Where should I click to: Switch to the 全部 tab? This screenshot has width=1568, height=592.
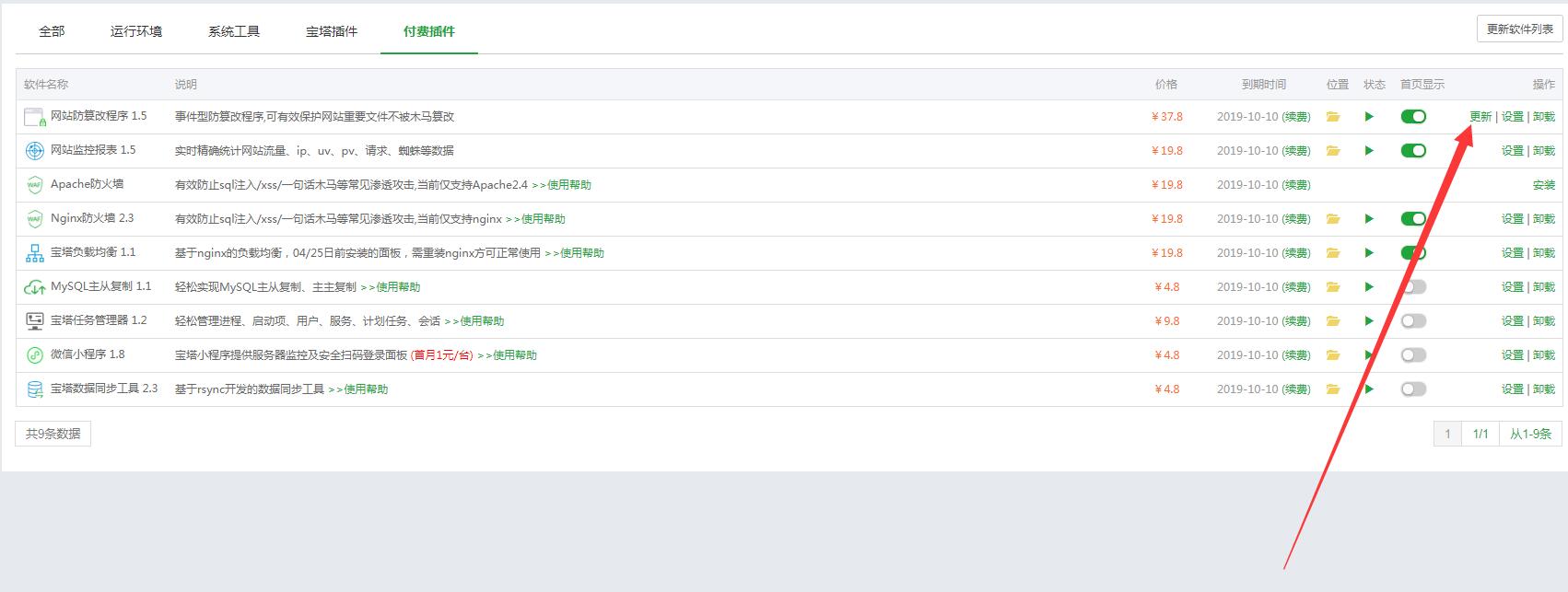click(52, 31)
